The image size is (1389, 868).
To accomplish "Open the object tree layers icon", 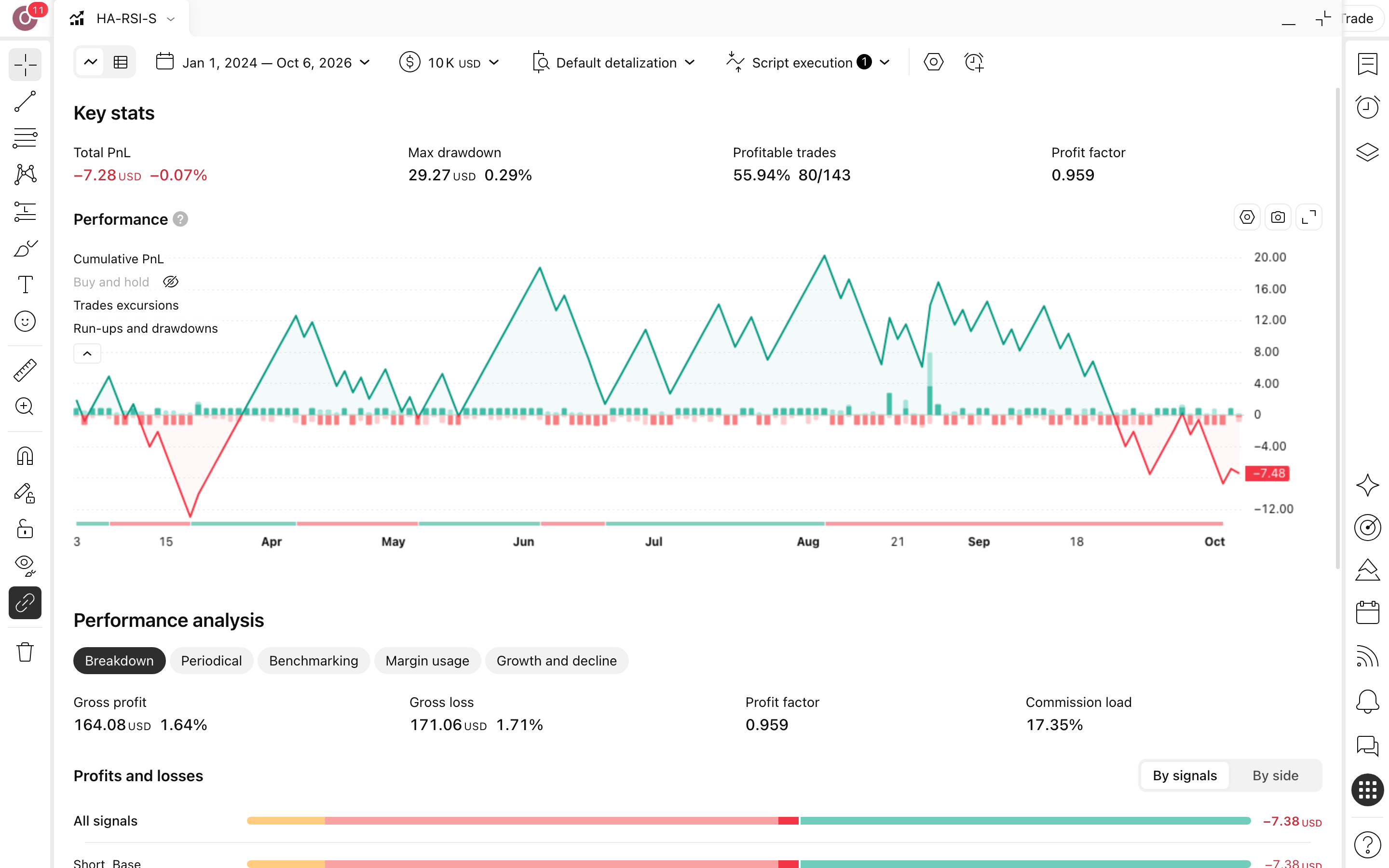I will click(1367, 152).
